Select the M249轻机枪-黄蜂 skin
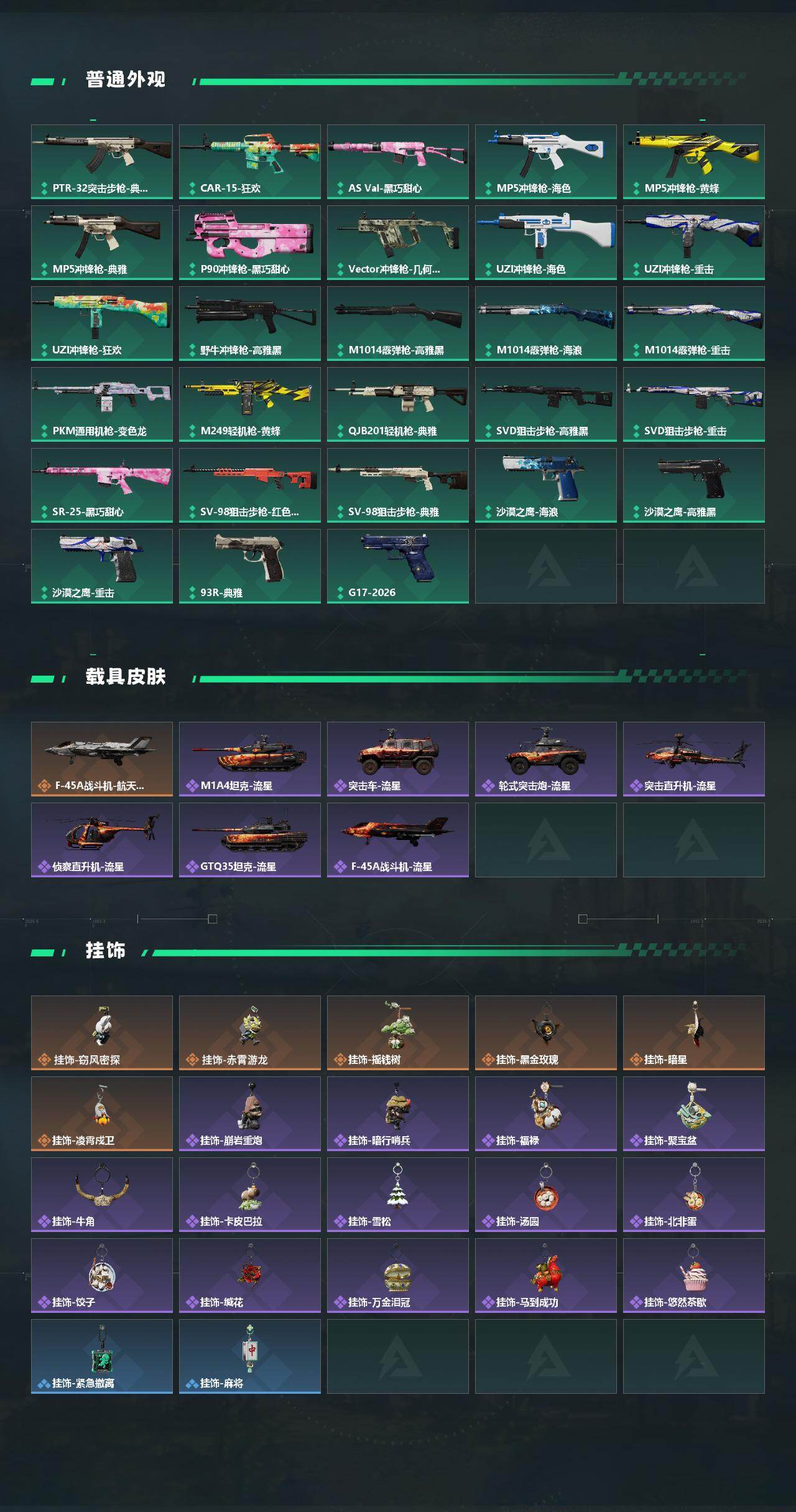 [x=250, y=404]
